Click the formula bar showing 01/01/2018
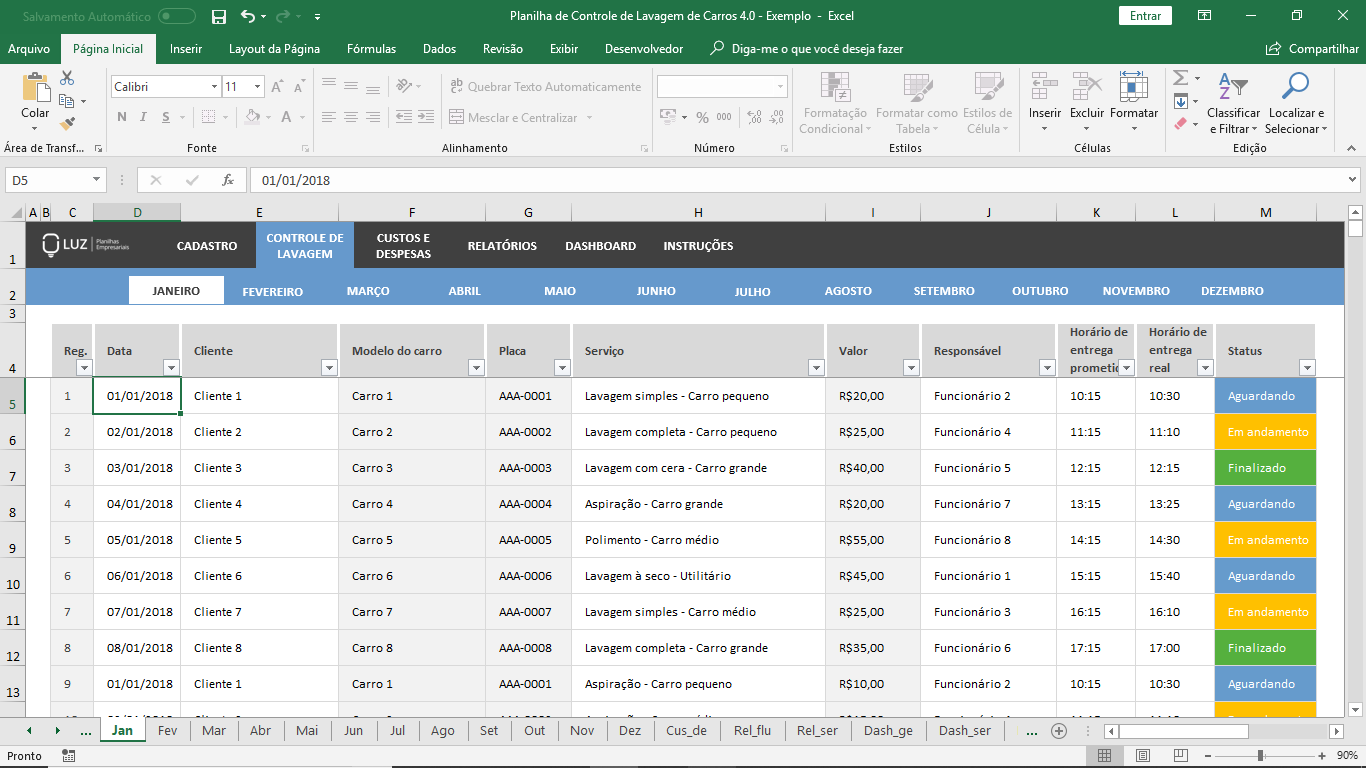The image size is (1366, 768). coord(797,180)
